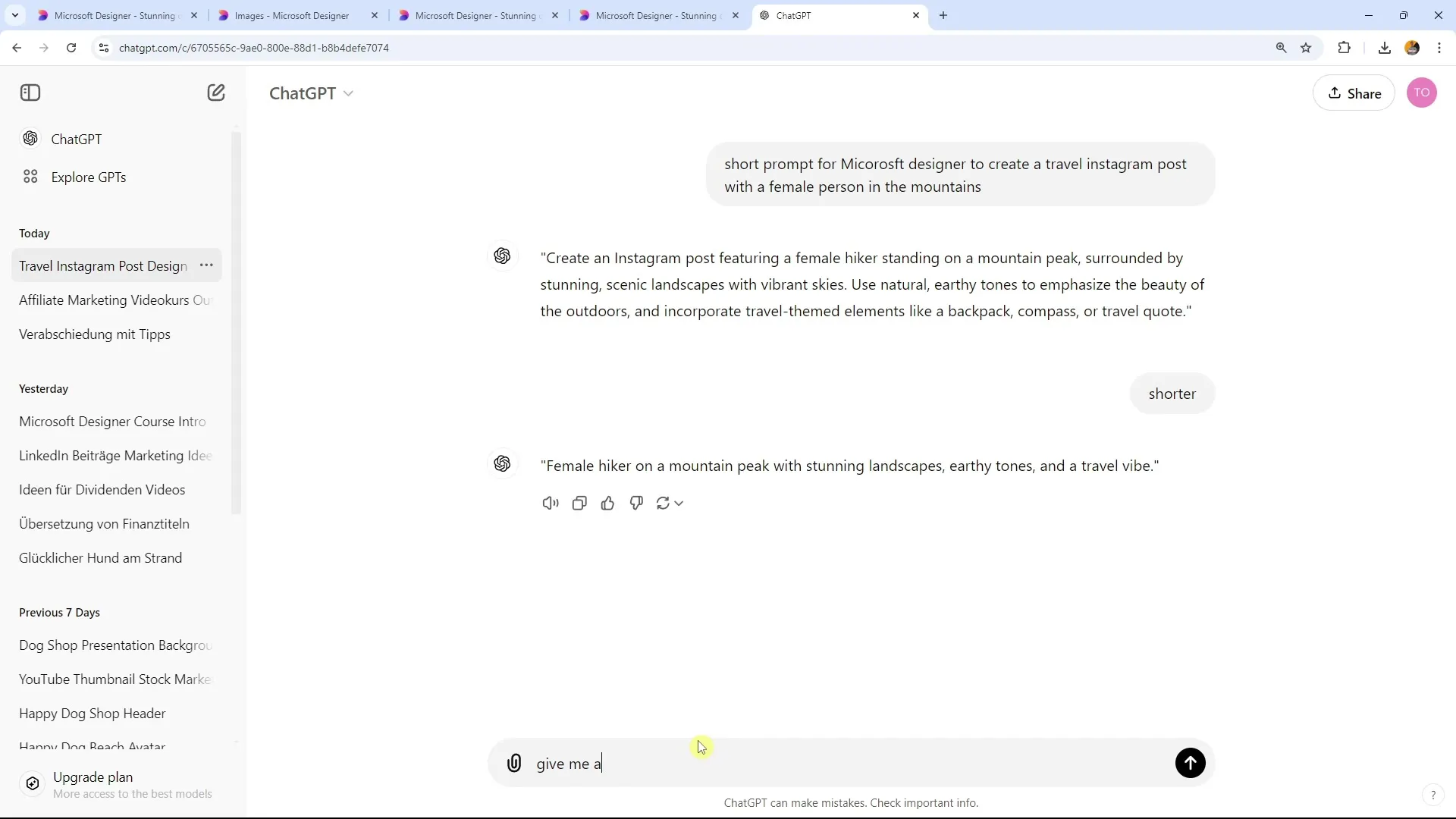Open the browser extensions puzzle icon
The width and height of the screenshot is (1456, 819).
click(1344, 48)
